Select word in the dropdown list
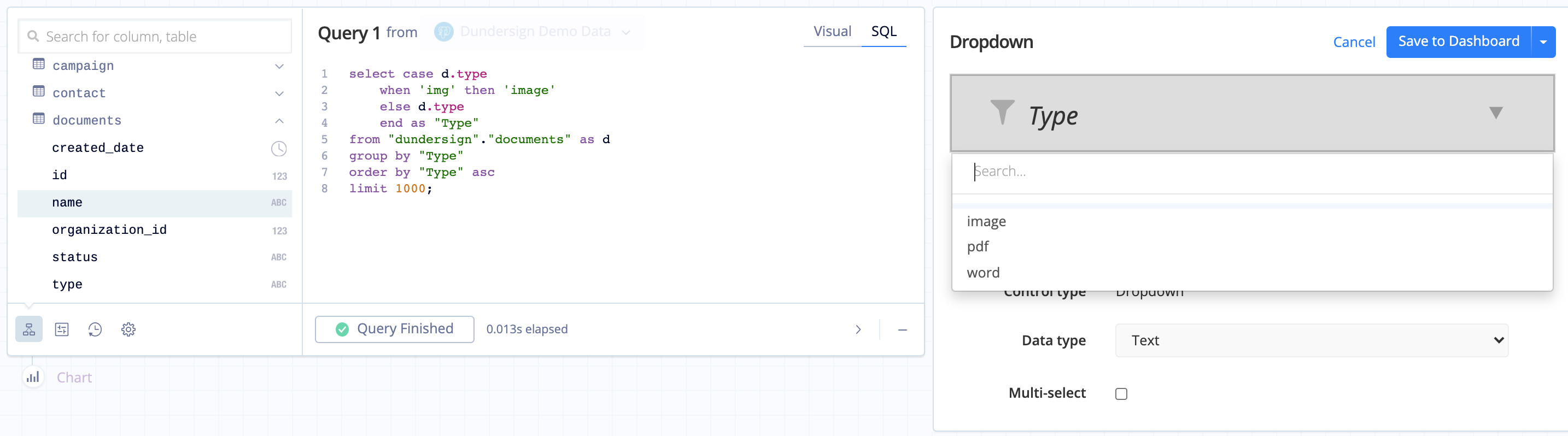 [x=1252, y=273]
